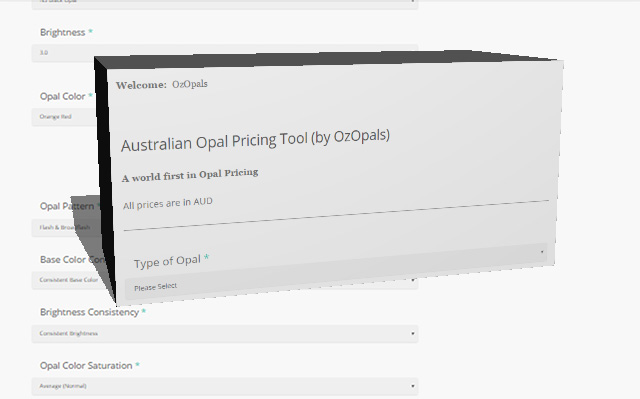Screen dimensions: 640x399
Task: Click the Opal Color Saturation field label
Action: (86, 366)
